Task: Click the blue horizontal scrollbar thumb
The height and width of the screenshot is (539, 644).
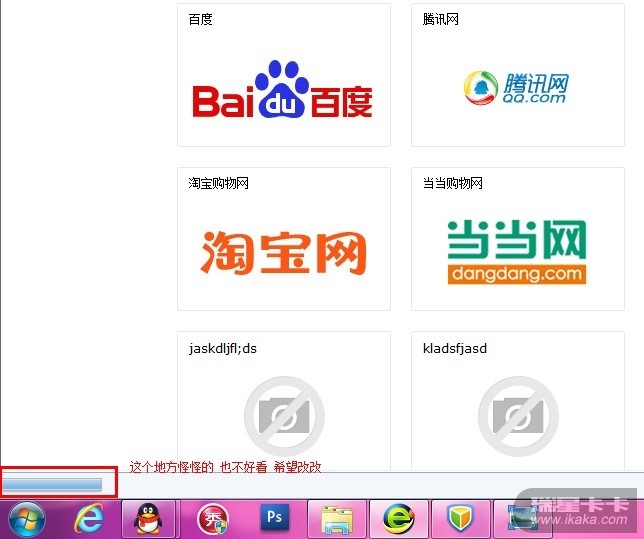Action: click(x=52, y=484)
